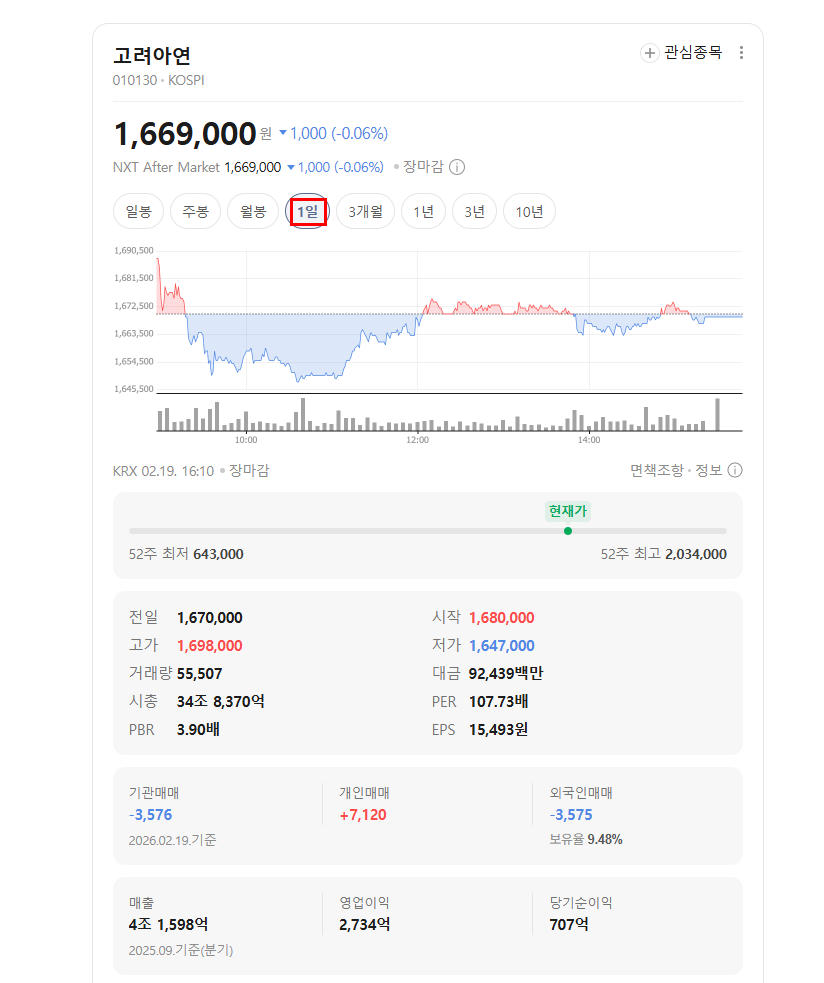Screen dimensions: 824x983
Task: Click the 1,690,500 price axis label
Action: click(134, 250)
